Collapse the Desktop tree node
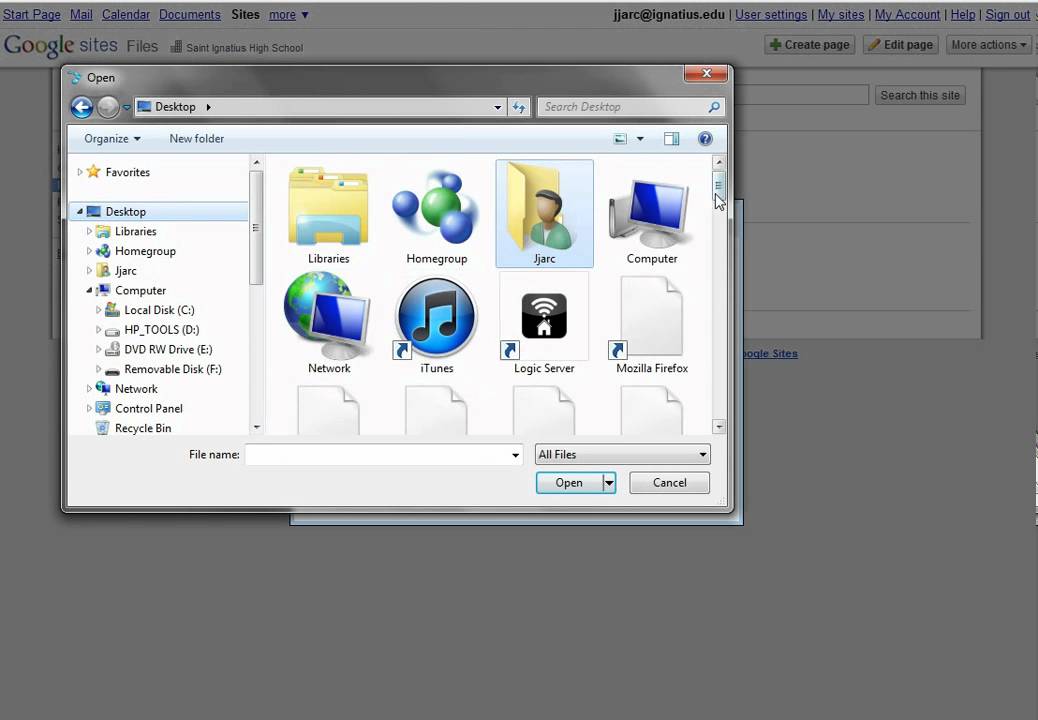The width and height of the screenshot is (1038, 720). click(79, 212)
